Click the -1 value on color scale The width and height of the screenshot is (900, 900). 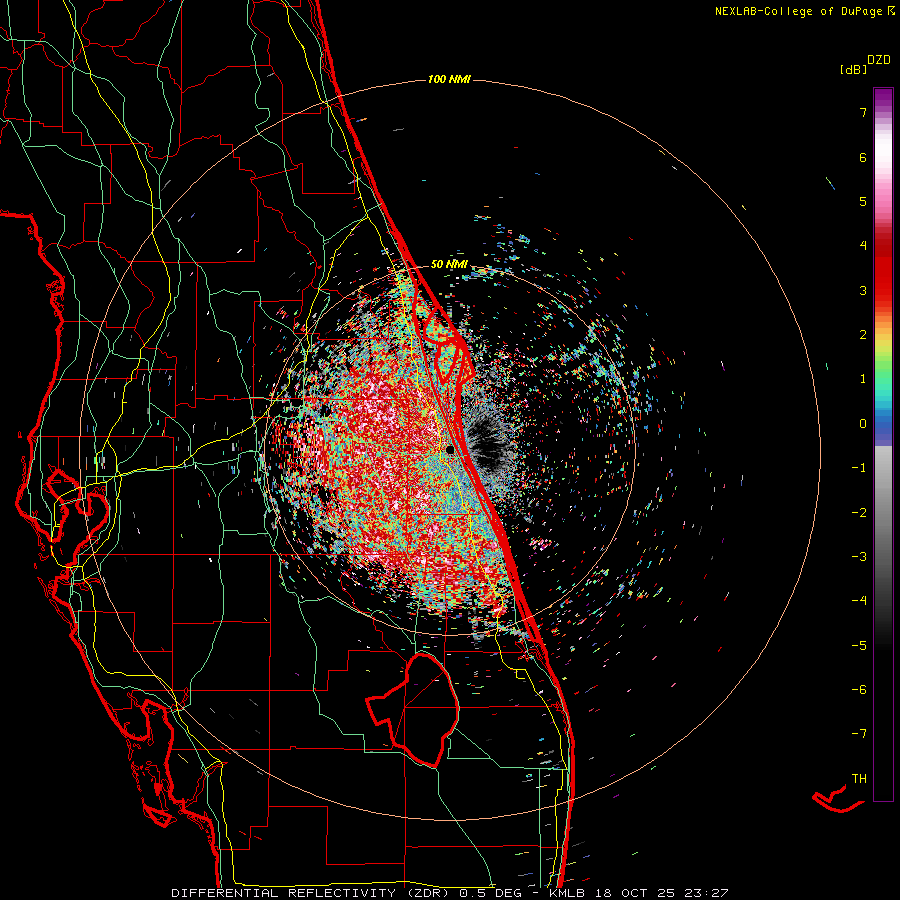[859, 468]
